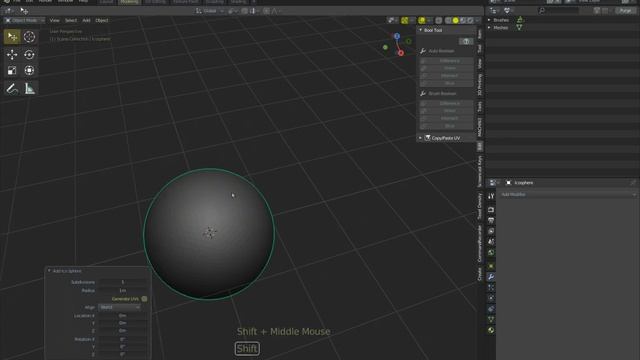Open the Output properties tab
This screenshot has height=360, width=640.
pyautogui.click(x=491, y=220)
